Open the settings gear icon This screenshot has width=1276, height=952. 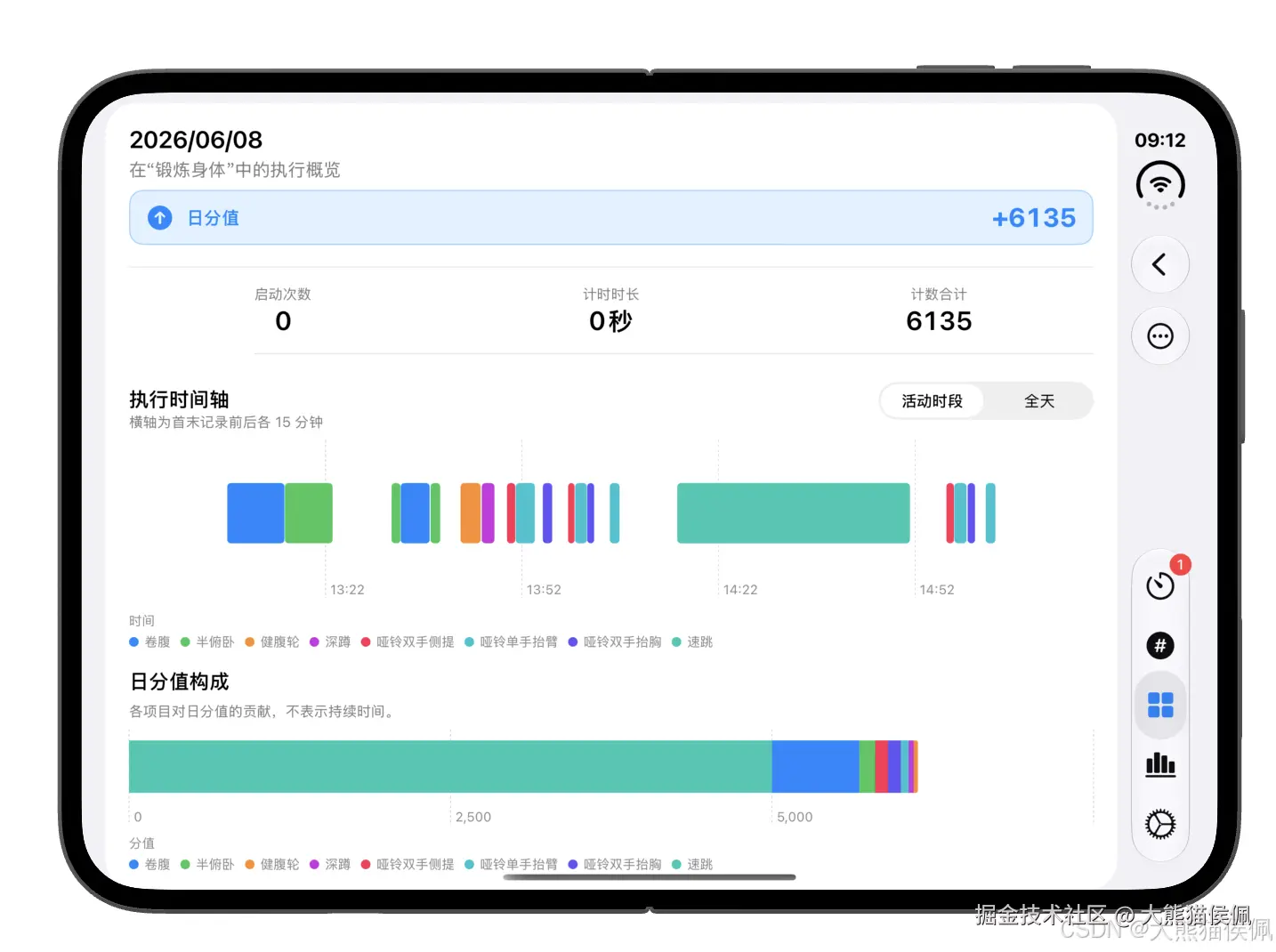pos(1160,824)
